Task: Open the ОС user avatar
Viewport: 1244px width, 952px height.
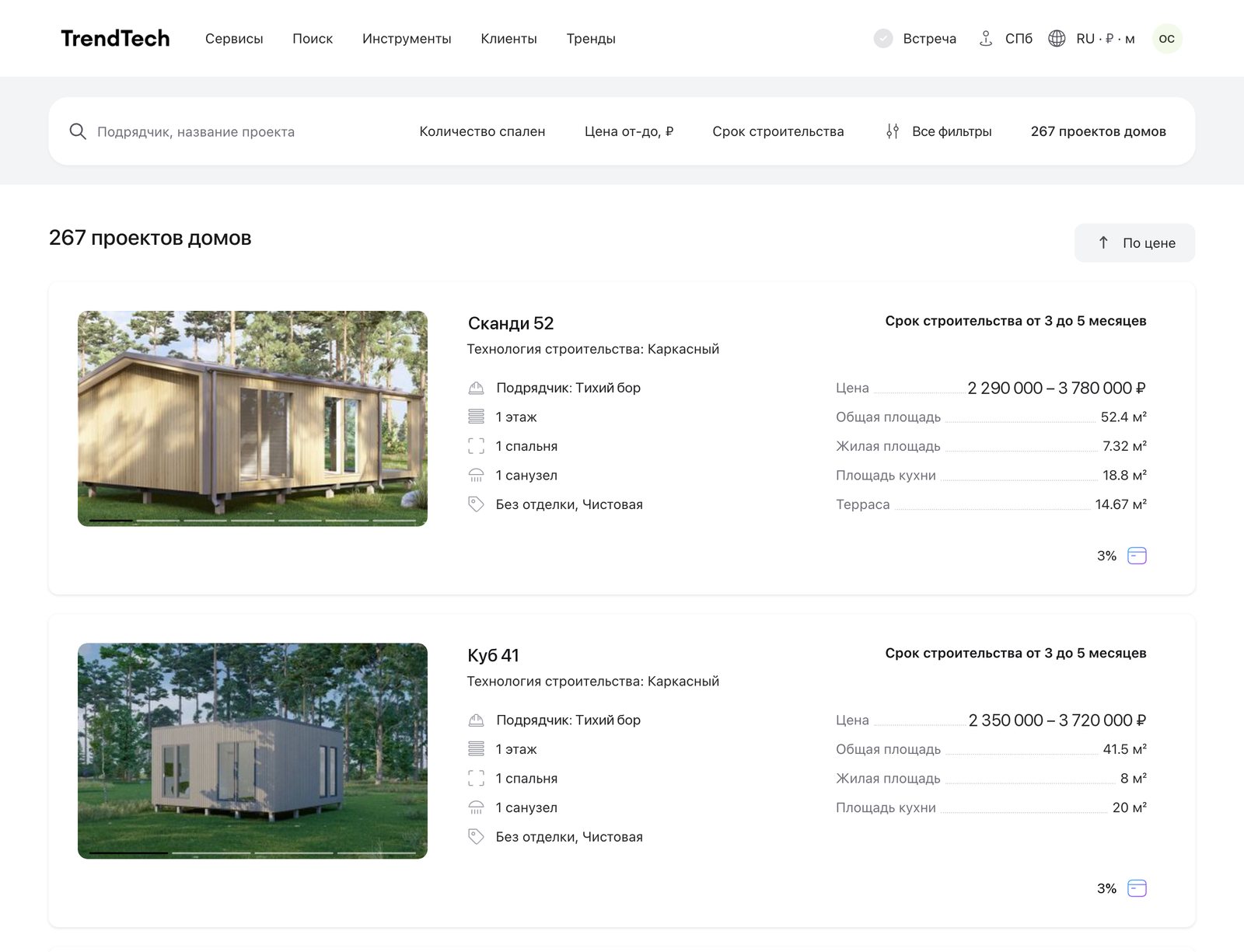Action: tap(1167, 38)
